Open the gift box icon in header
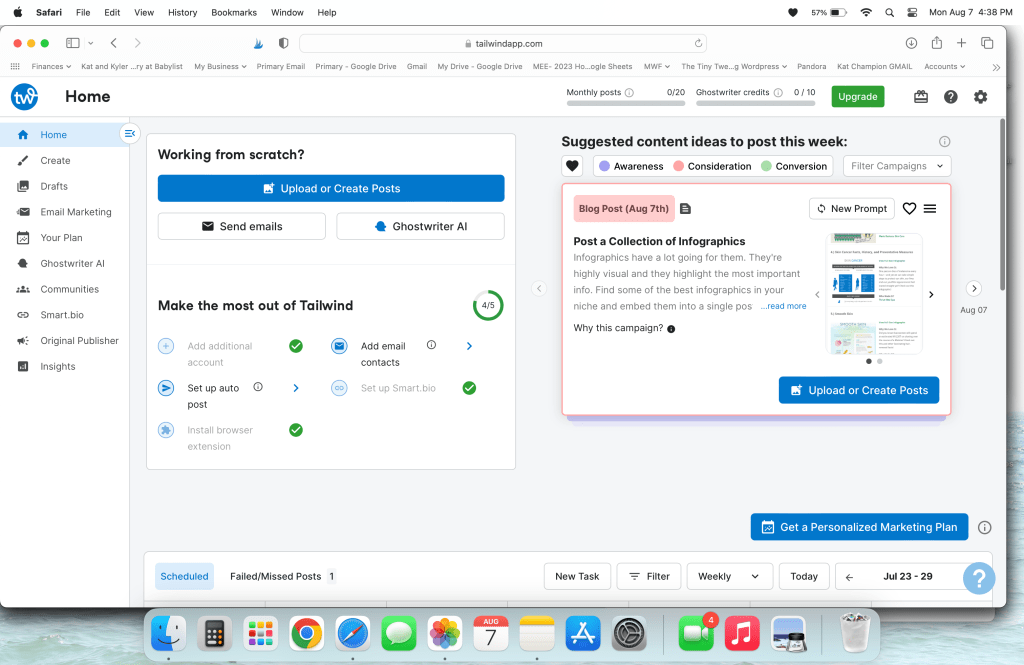Viewport: 1024px width, 665px height. click(921, 97)
